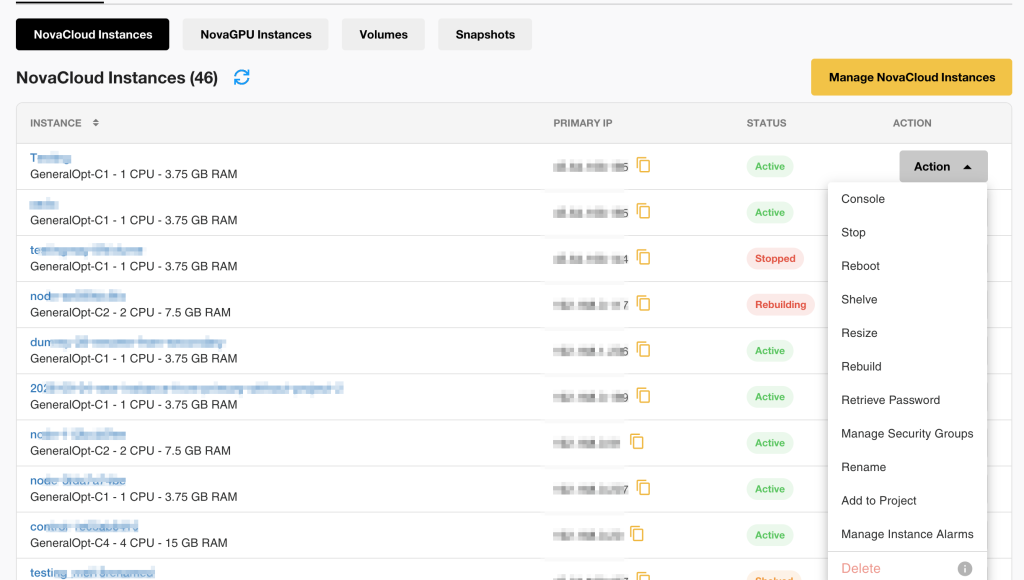
Task: Click the Stopped status badge
Action: (775, 259)
